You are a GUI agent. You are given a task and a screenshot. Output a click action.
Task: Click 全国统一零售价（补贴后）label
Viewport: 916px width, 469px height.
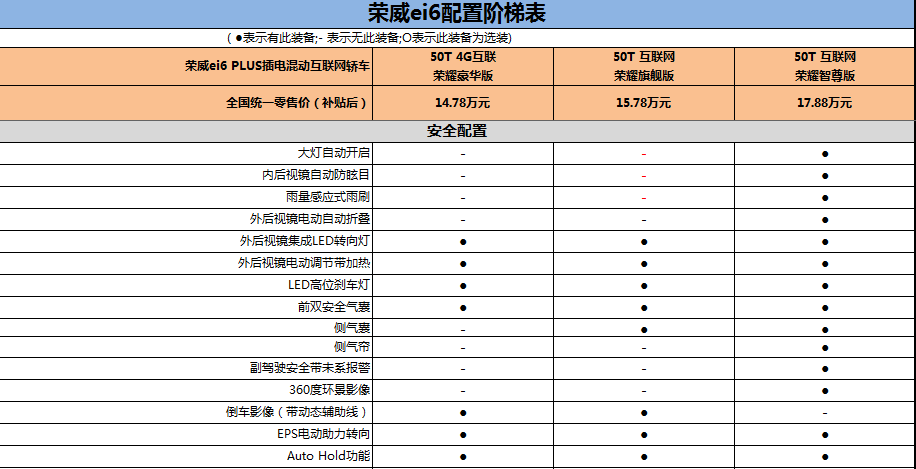pos(298,103)
